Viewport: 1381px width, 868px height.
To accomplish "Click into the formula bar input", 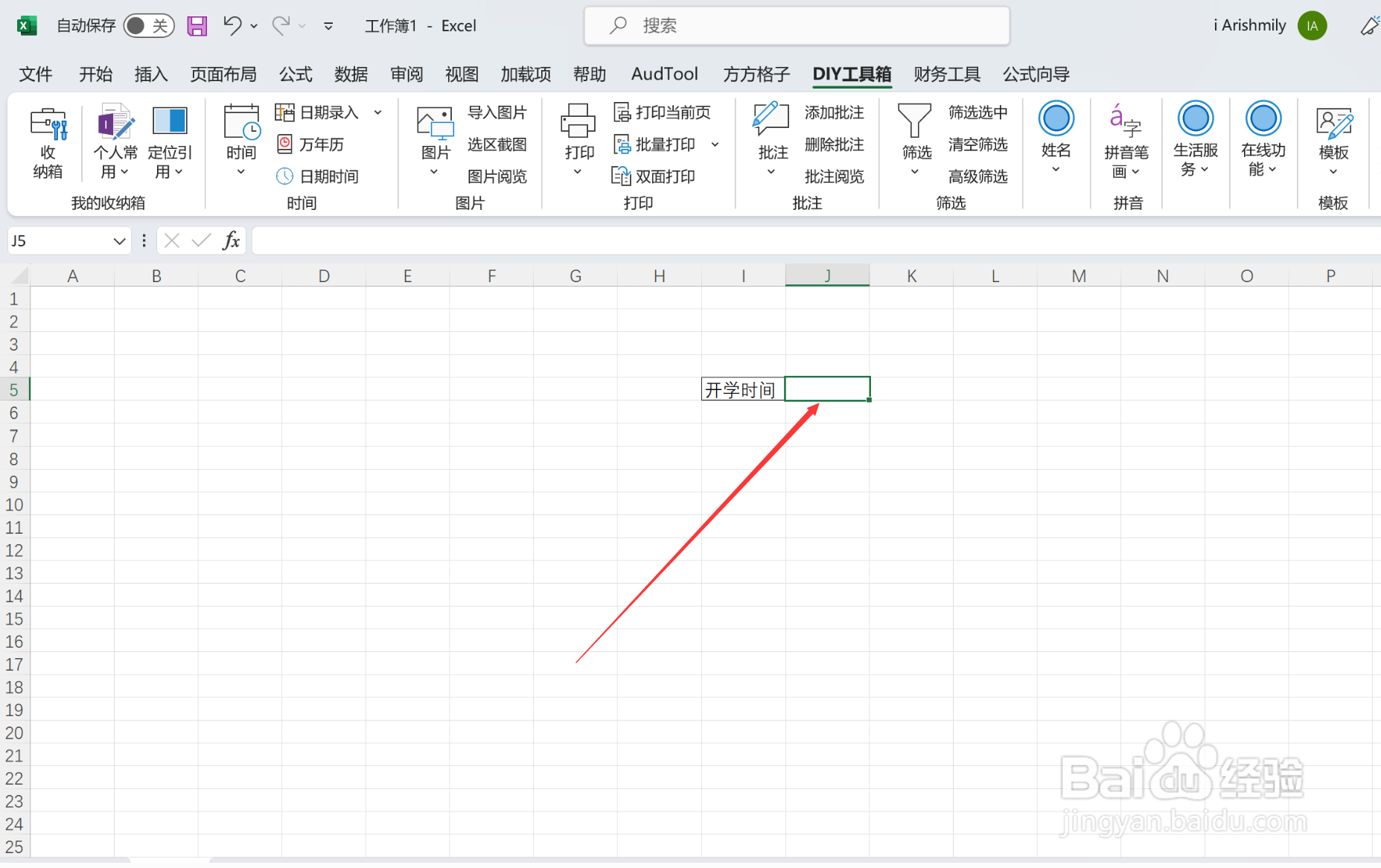I will [815, 240].
